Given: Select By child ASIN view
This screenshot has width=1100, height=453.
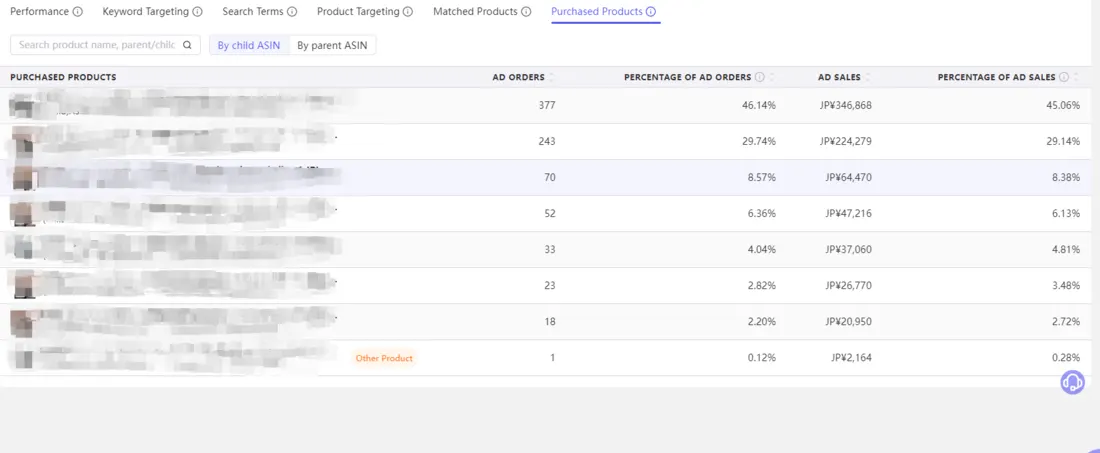Looking at the screenshot, I should coord(249,46).
